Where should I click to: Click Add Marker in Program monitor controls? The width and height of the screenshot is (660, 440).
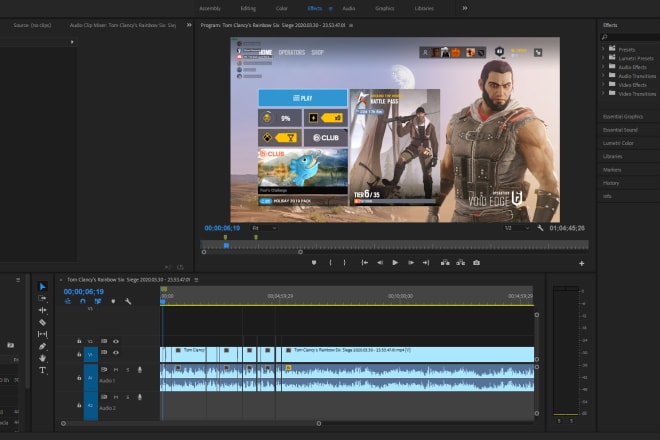(x=314, y=262)
